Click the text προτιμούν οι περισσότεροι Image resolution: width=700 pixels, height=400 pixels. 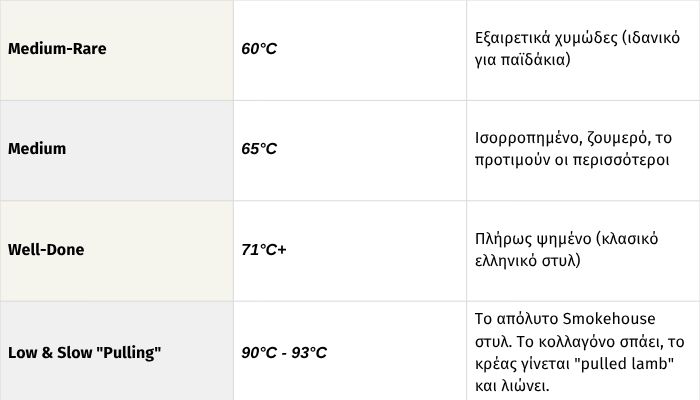(x=572, y=160)
